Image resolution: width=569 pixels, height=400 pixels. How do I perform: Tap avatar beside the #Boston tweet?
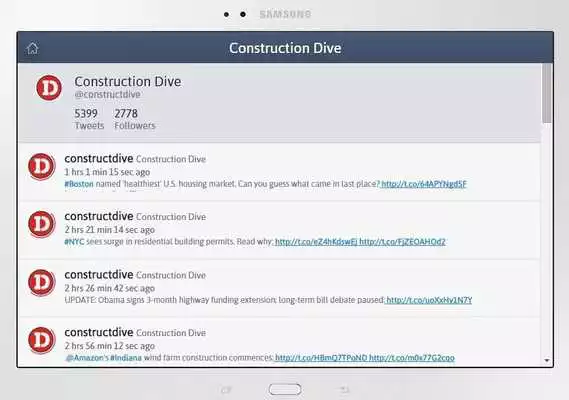[x=42, y=167]
